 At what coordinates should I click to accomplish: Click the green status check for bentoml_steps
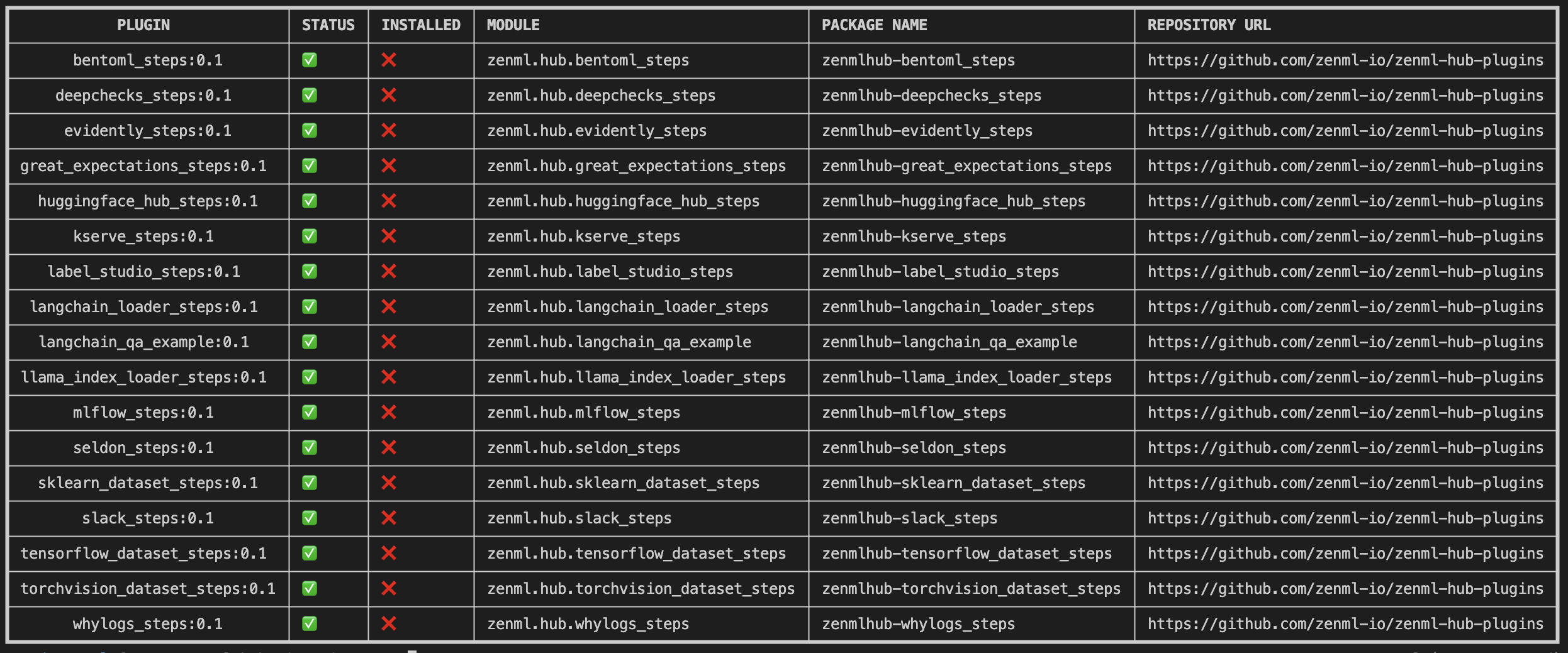pyautogui.click(x=309, y=60)
